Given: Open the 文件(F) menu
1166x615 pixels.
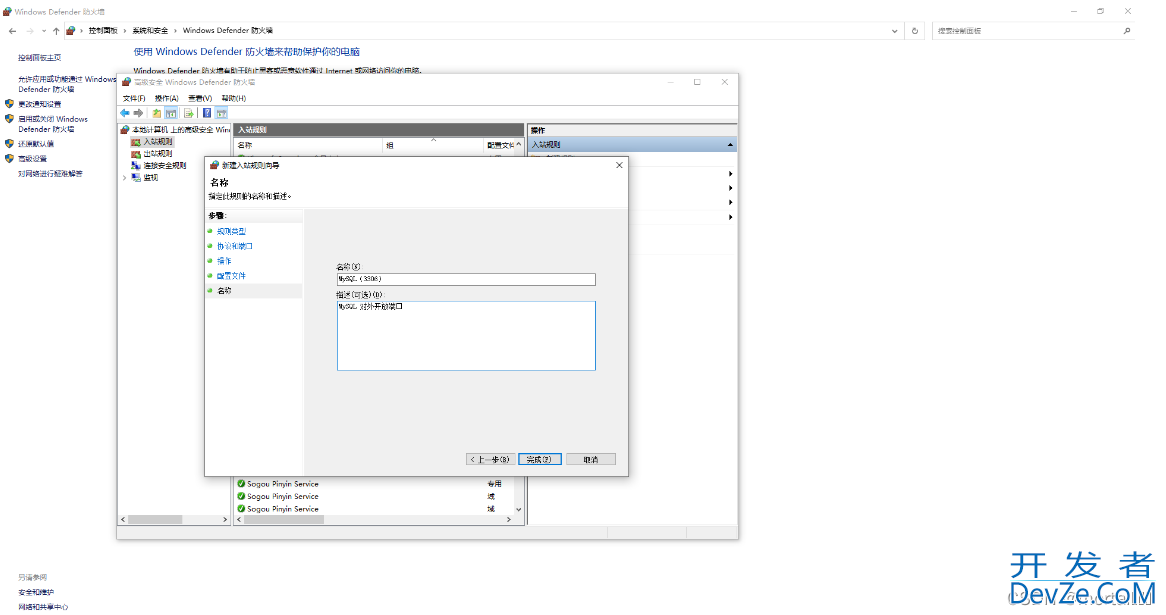Looking at the screenshot, I should 134,98.
